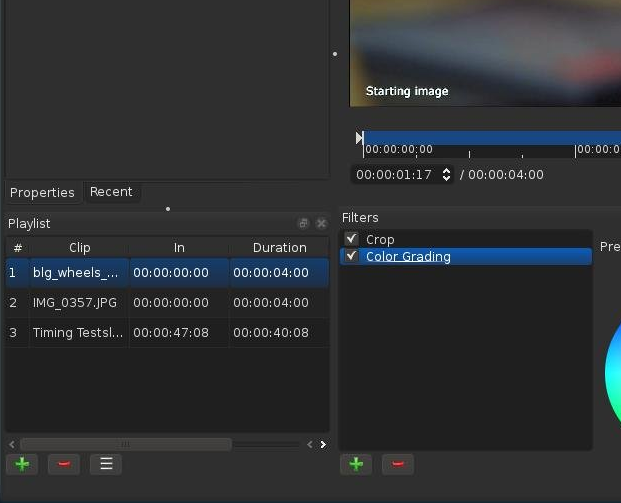621x503 pixels.
Task: Toggle the Crop filter checkbox
Action: click(351, 239)
